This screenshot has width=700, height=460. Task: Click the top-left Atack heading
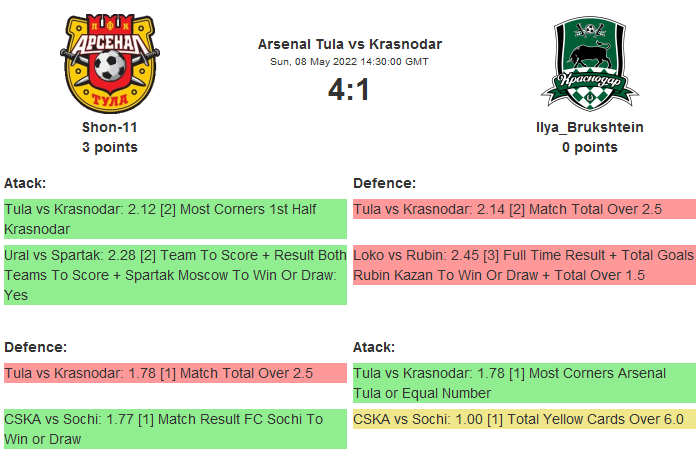(25, 183)
